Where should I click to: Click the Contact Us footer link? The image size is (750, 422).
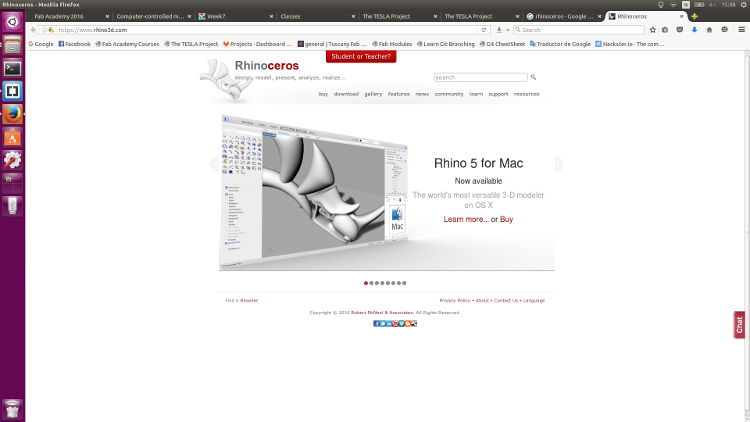point(506,300)
